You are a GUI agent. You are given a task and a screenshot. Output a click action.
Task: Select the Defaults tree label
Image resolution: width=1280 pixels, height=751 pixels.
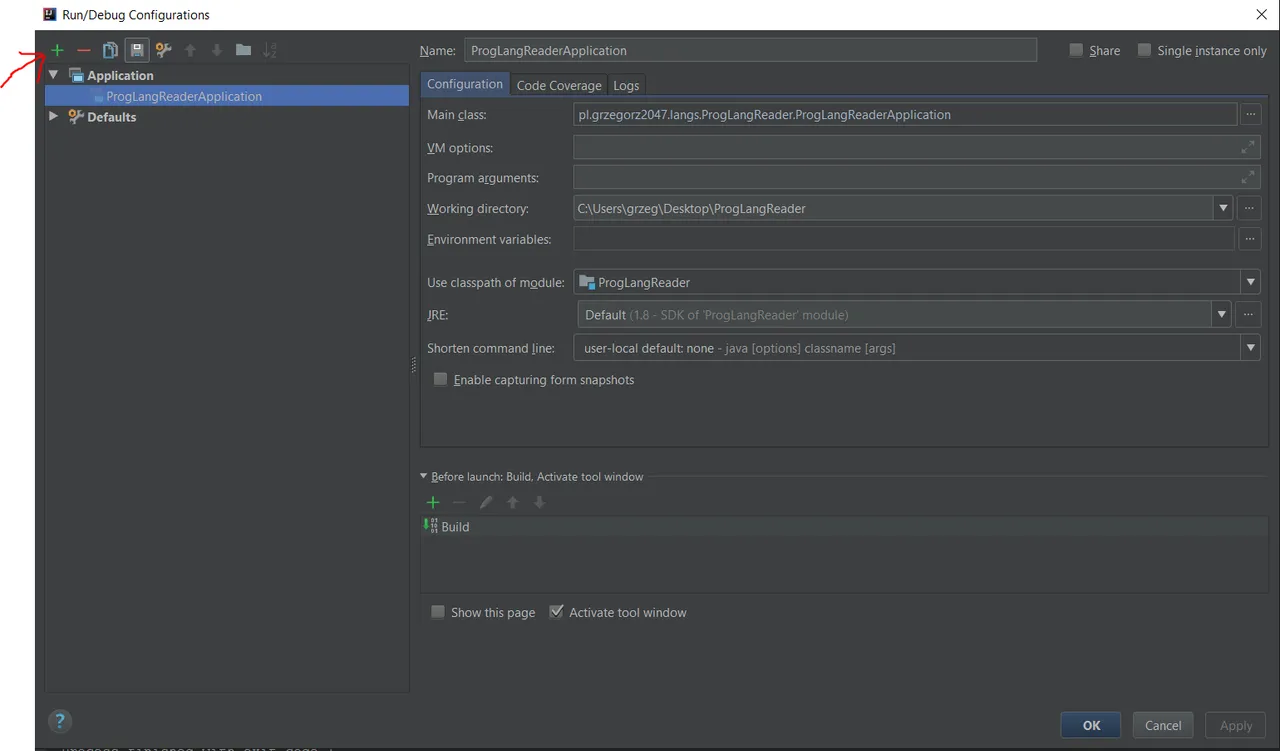(111, 117)
